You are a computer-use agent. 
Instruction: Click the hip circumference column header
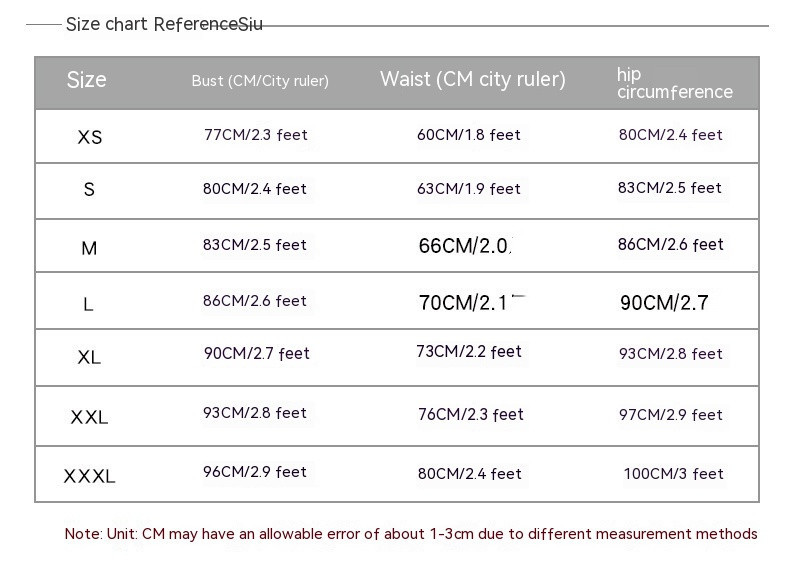pyautogui.click(x=674, y=83)
